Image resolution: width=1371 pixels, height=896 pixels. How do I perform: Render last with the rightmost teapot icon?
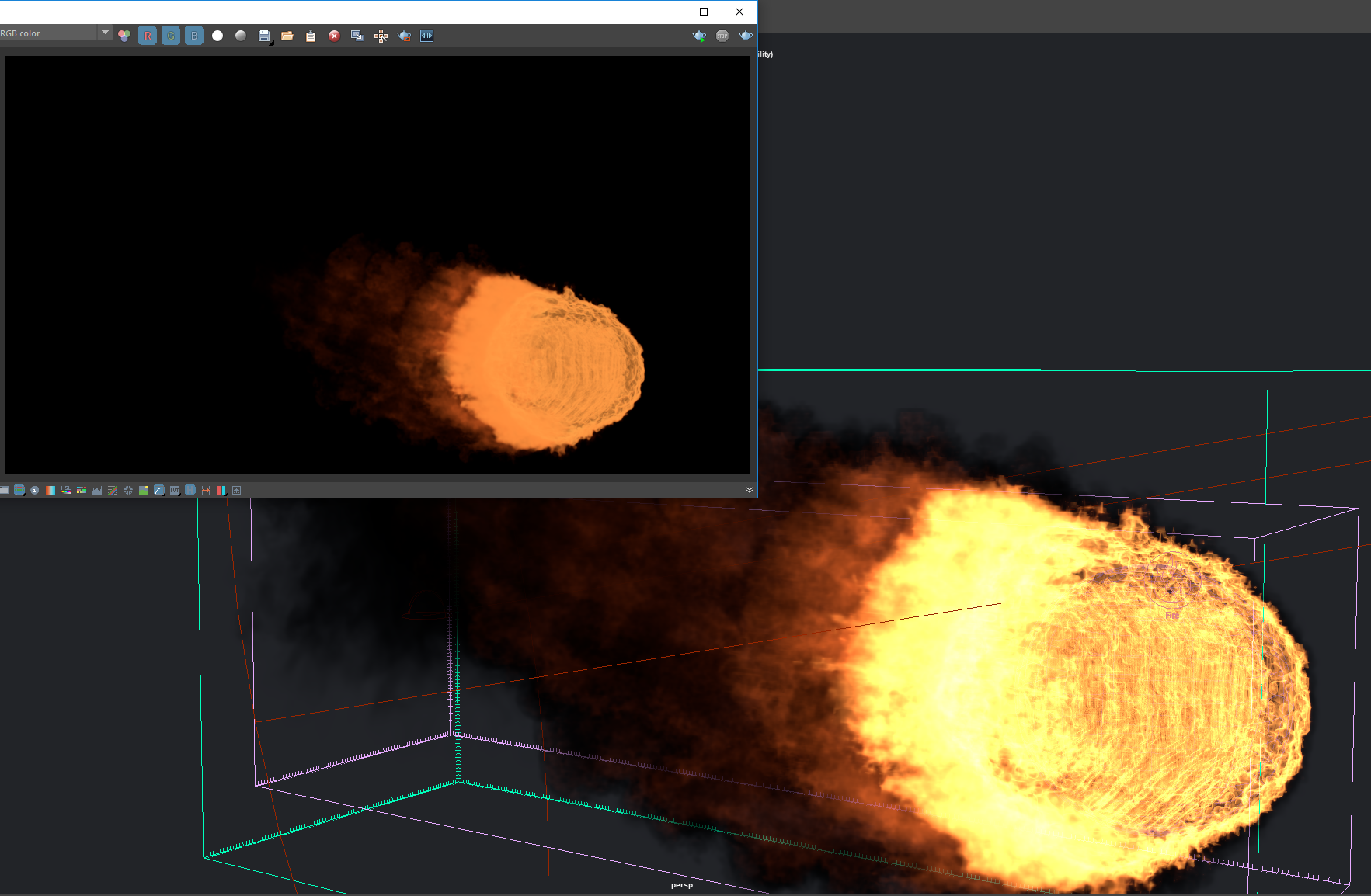coord(746,36)
